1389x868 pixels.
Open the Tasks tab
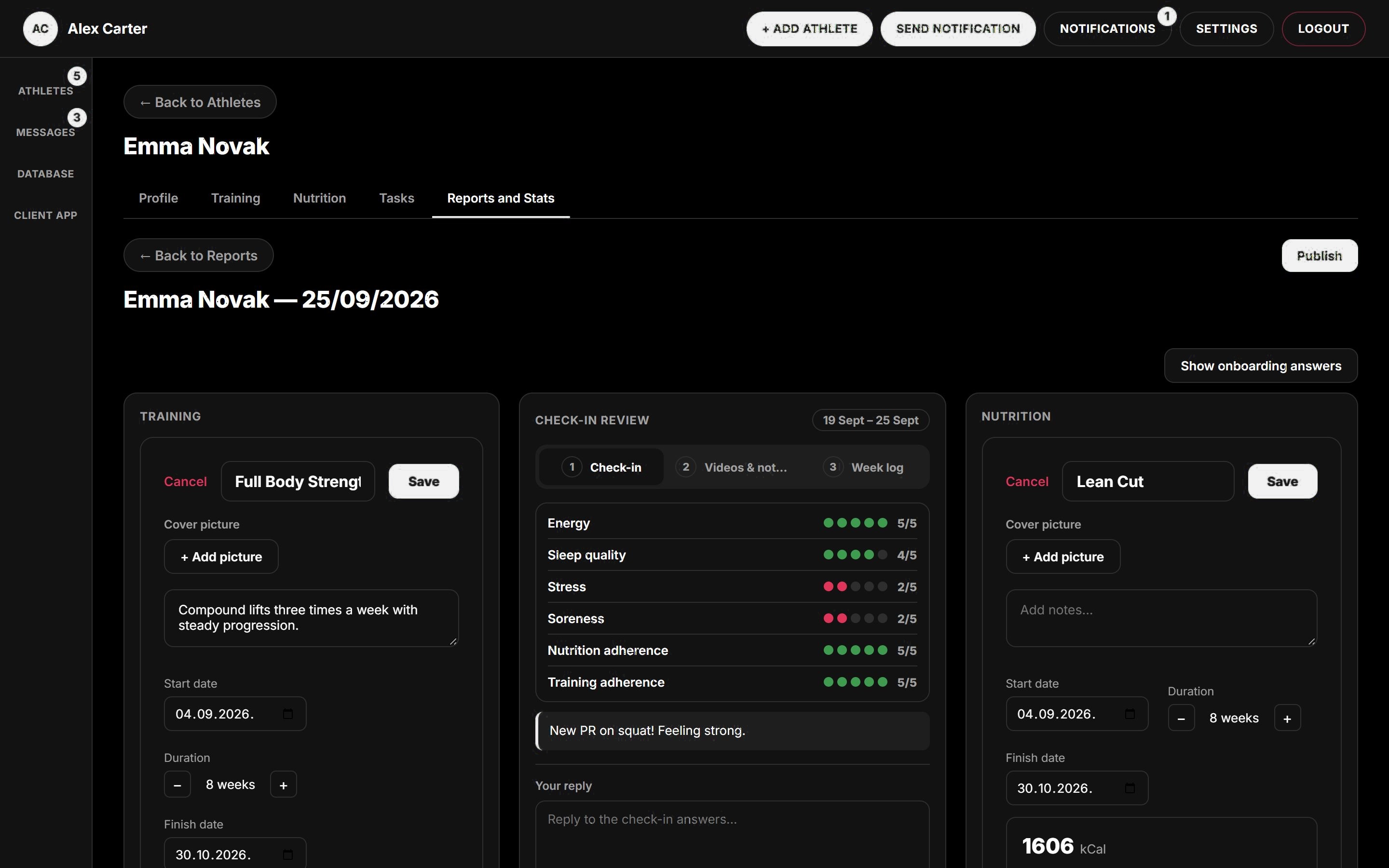[396, 198]
